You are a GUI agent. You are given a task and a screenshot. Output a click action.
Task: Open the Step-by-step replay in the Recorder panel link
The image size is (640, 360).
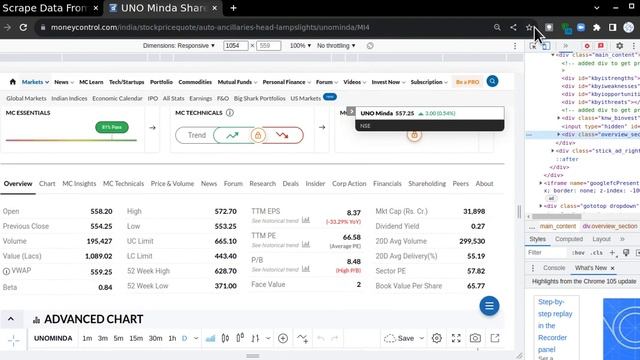[x=555, y=325]
